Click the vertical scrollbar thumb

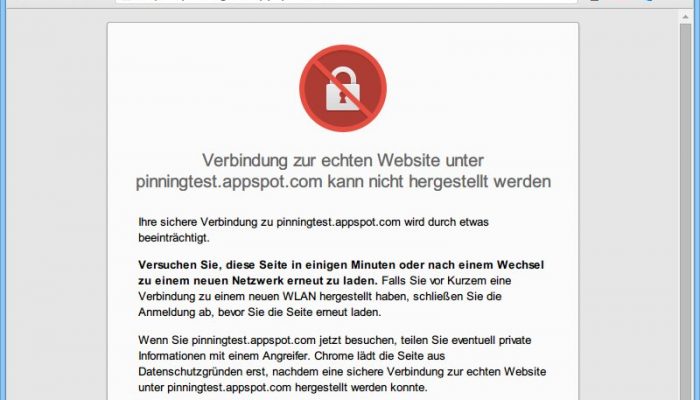pyautogui.click(x=685, y=212)
